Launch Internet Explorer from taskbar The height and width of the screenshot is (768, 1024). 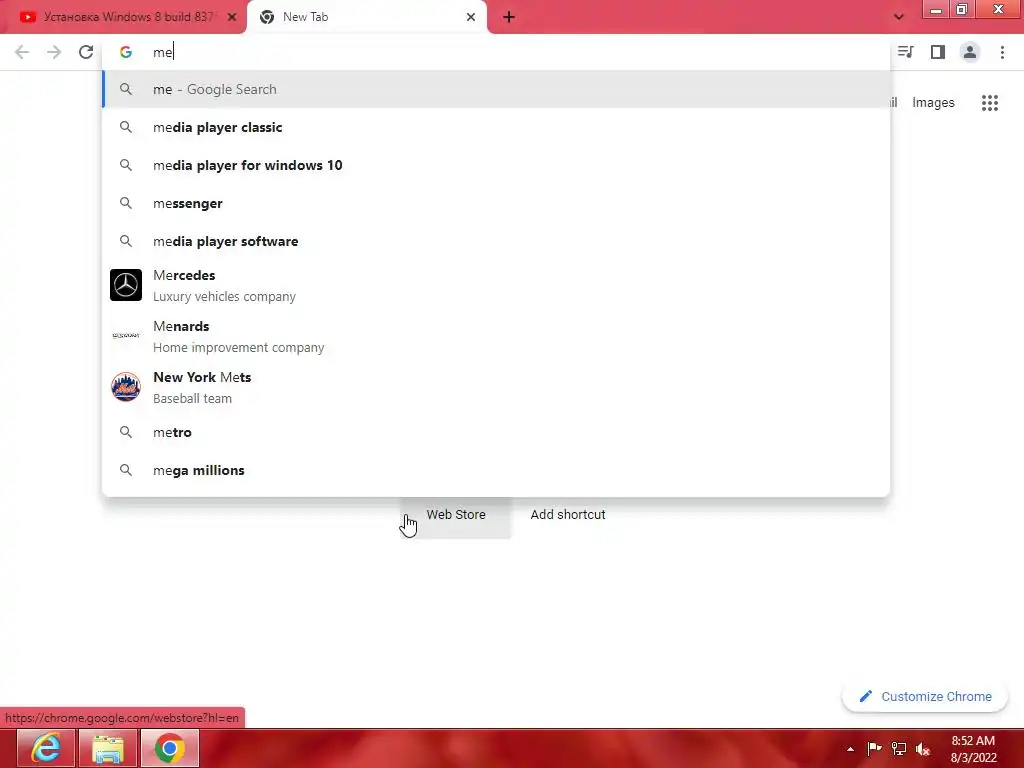click(x=46, y=748)
